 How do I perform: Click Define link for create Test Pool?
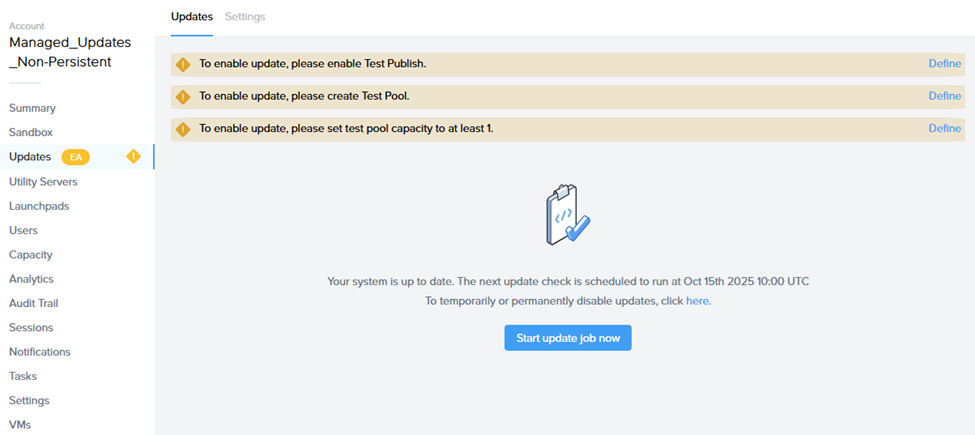pos(944,96)
